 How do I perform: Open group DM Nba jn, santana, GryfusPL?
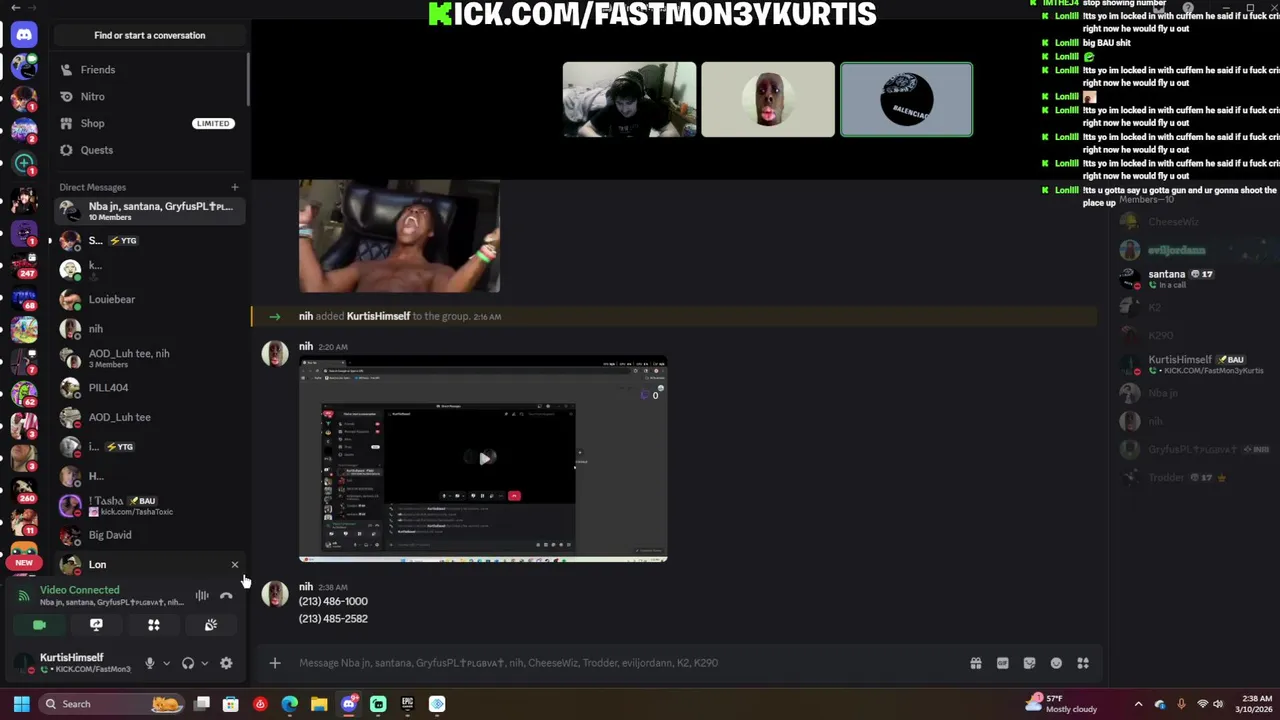coord(150,211)
